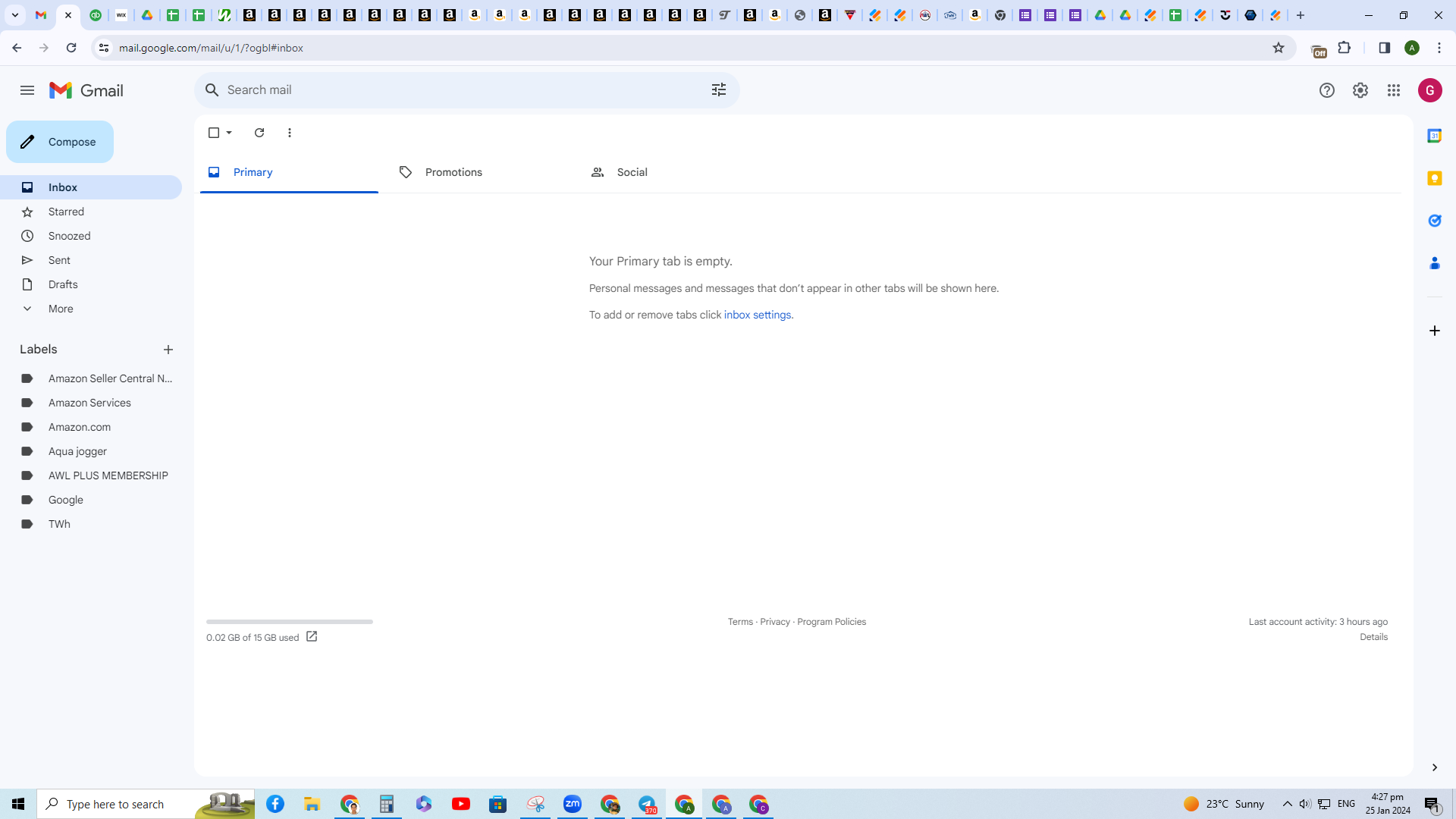The width and height of the screenshot is (1456, 819).
Task: Get add-ons plus icon
Action: (1435, 331)
